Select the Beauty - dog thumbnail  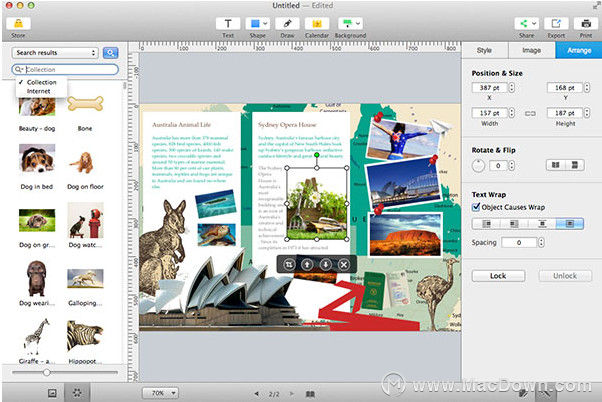click(x=37, y=106)
